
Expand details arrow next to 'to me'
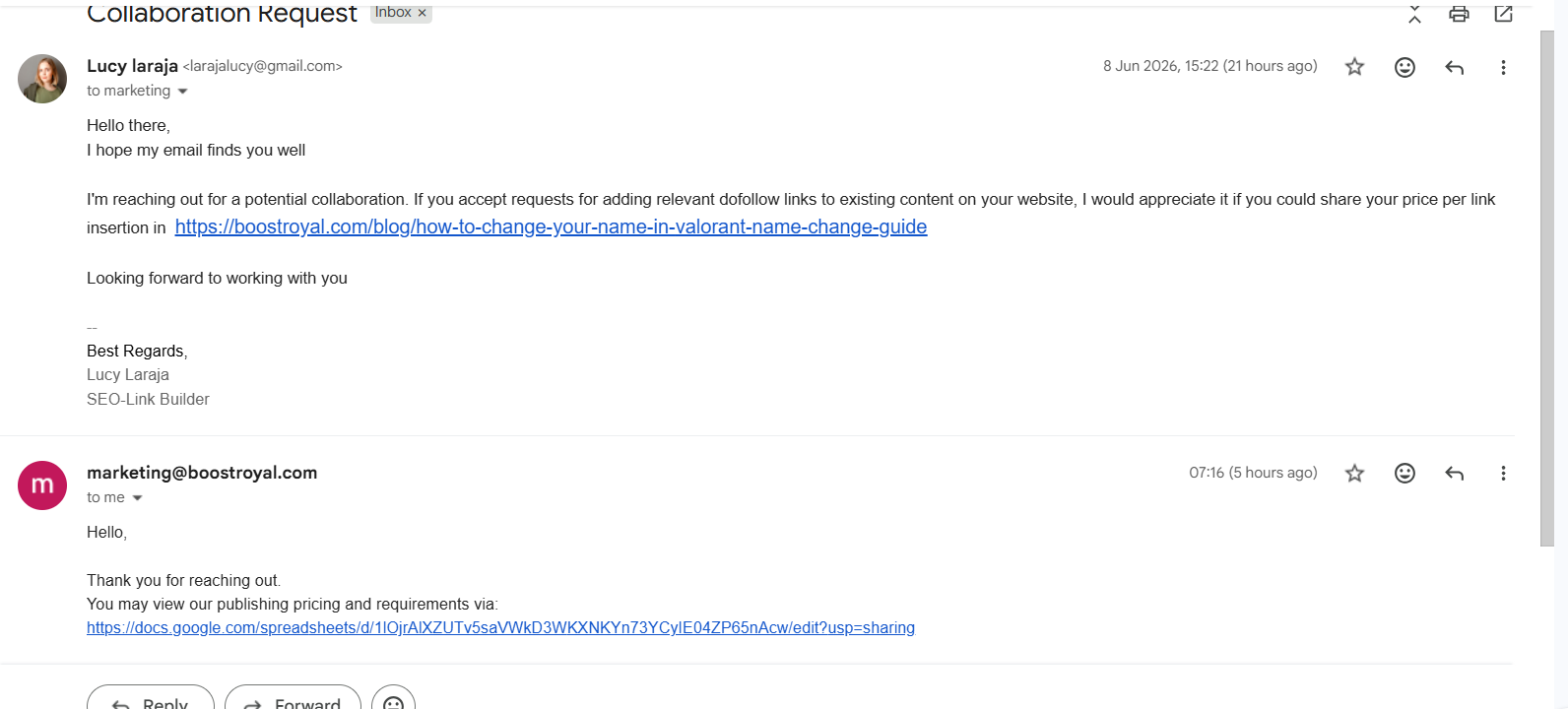coord(137,498)
